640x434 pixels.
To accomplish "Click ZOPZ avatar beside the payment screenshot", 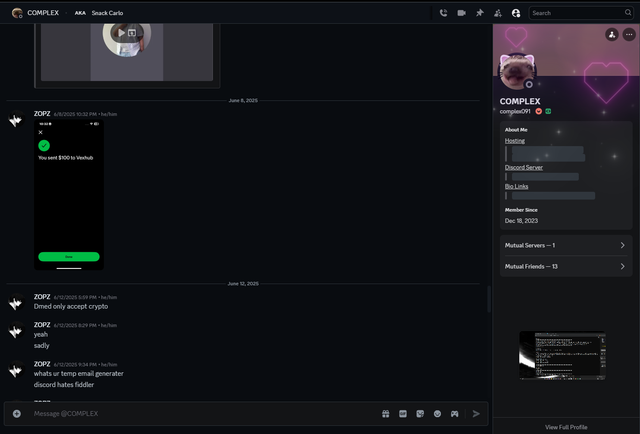I will coord(16,120).
